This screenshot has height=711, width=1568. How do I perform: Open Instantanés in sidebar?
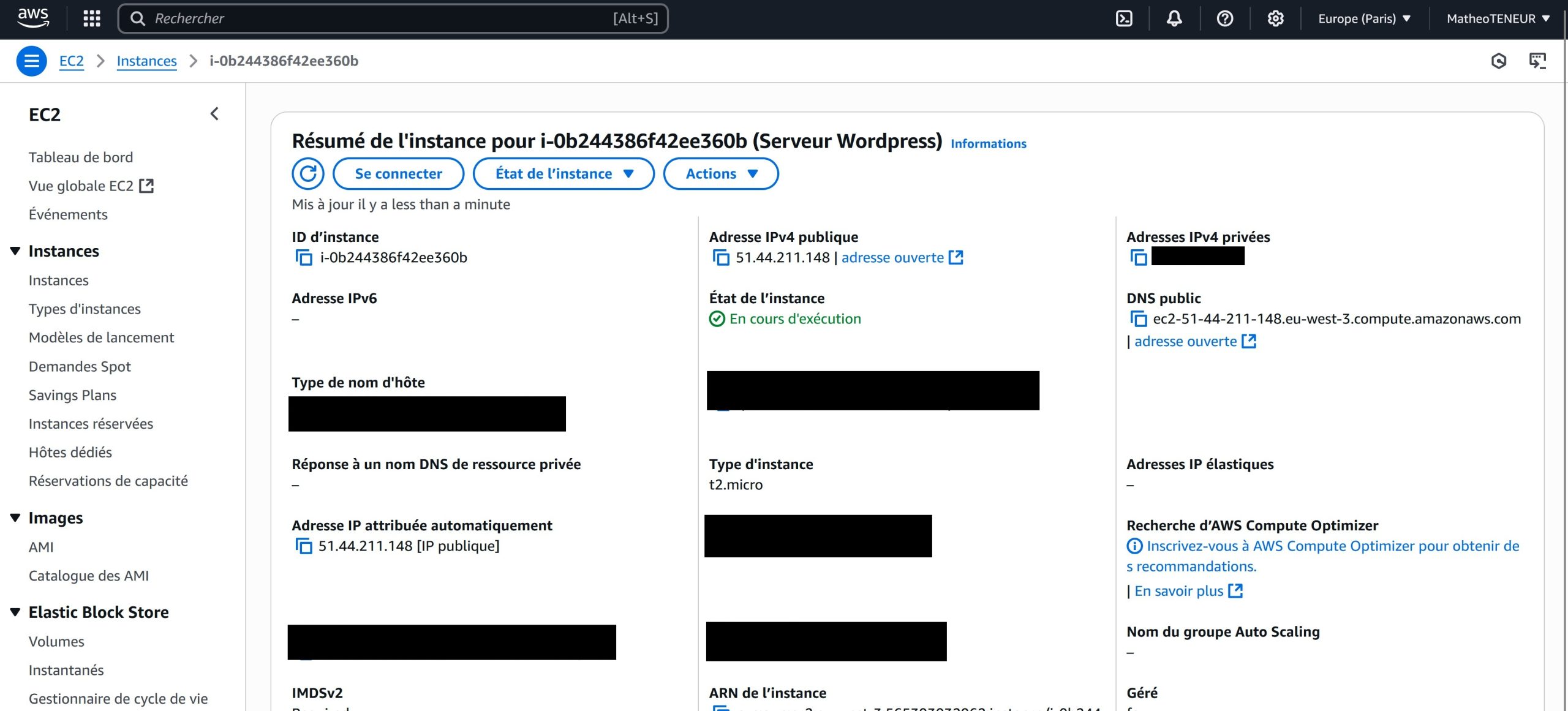tap(66, 670)
